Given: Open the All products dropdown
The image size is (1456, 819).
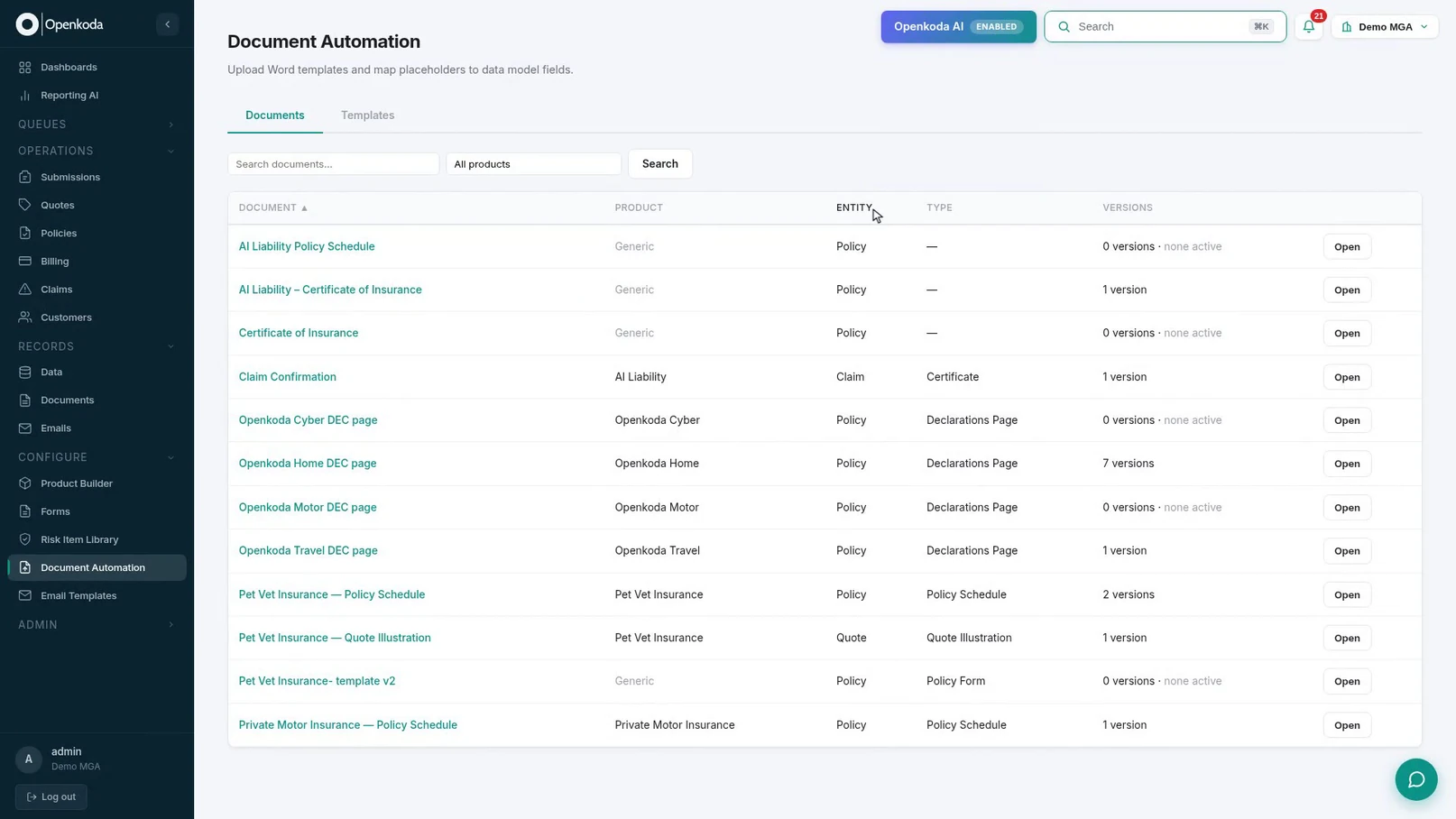Looking at the screenshot, I should coord(533,164).
